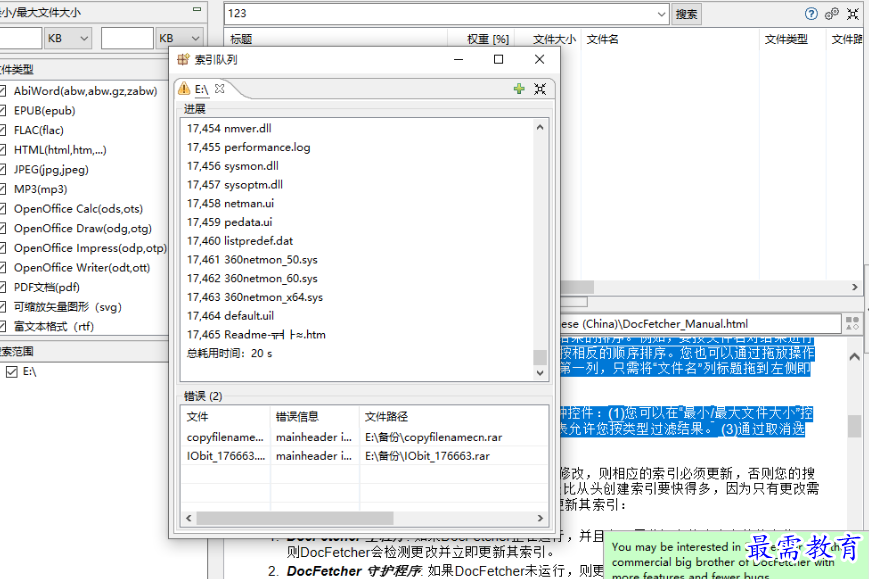Toggle the 富文本格式 (rtf) checkbox
This screenshot has width=869, height=579.
2,327
